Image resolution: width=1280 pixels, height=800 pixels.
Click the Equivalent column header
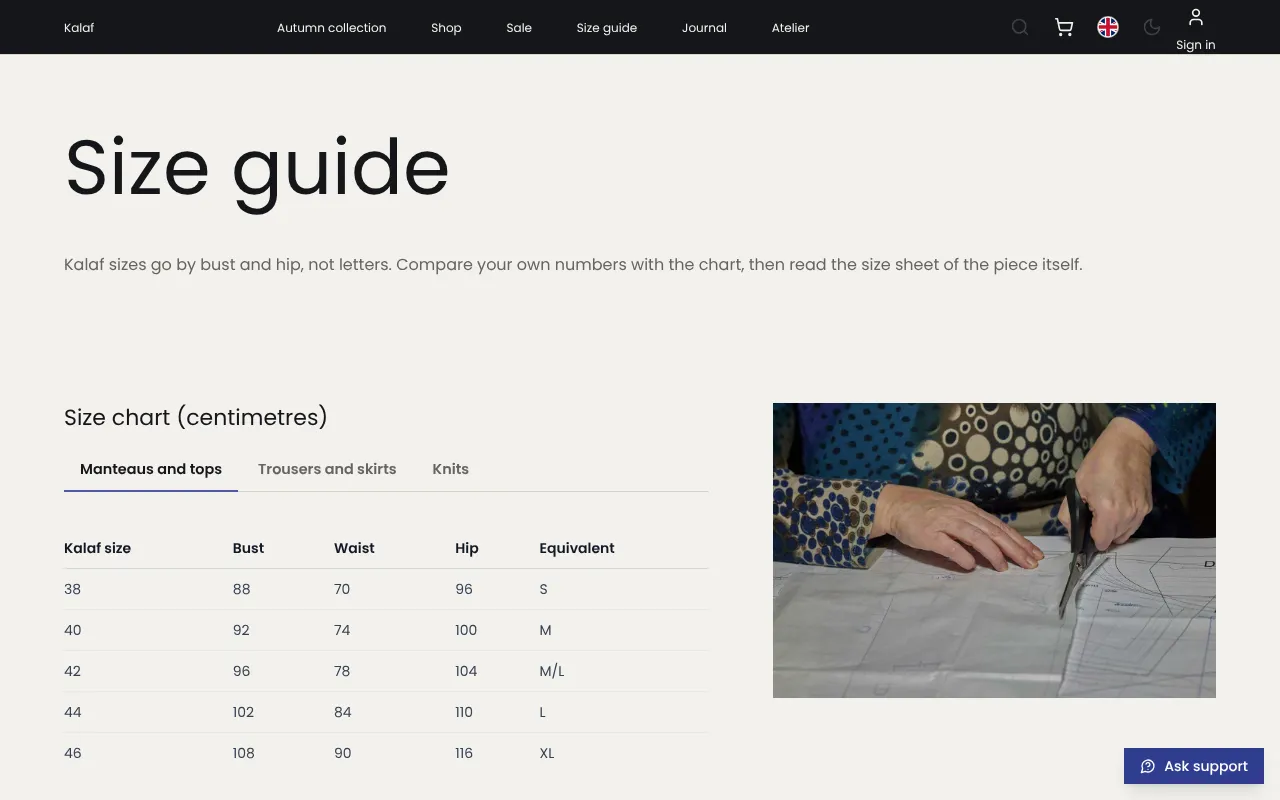(577, 548)
